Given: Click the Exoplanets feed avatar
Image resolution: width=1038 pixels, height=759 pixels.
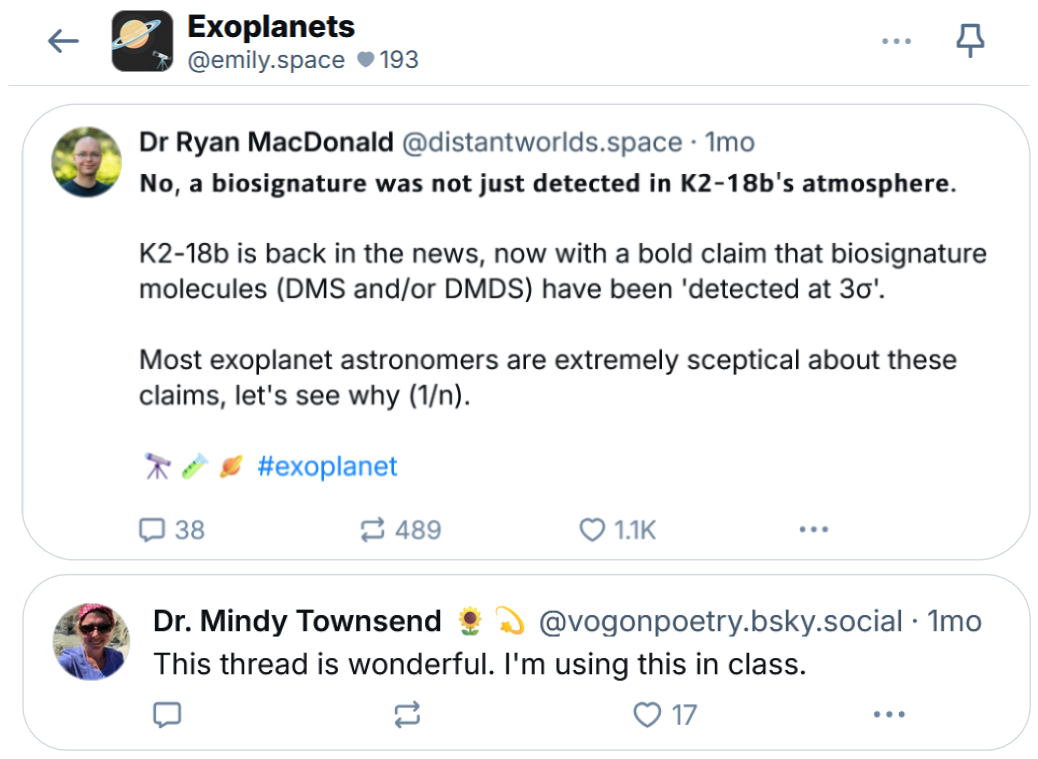Looking at the screenshot, I should 142,41.
